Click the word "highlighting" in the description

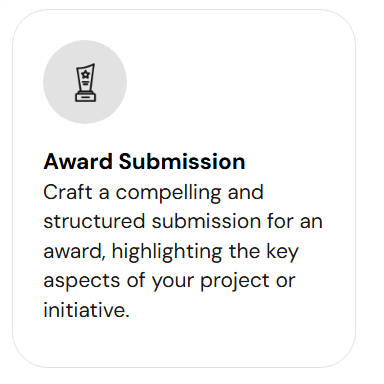(x=167, y=252)
